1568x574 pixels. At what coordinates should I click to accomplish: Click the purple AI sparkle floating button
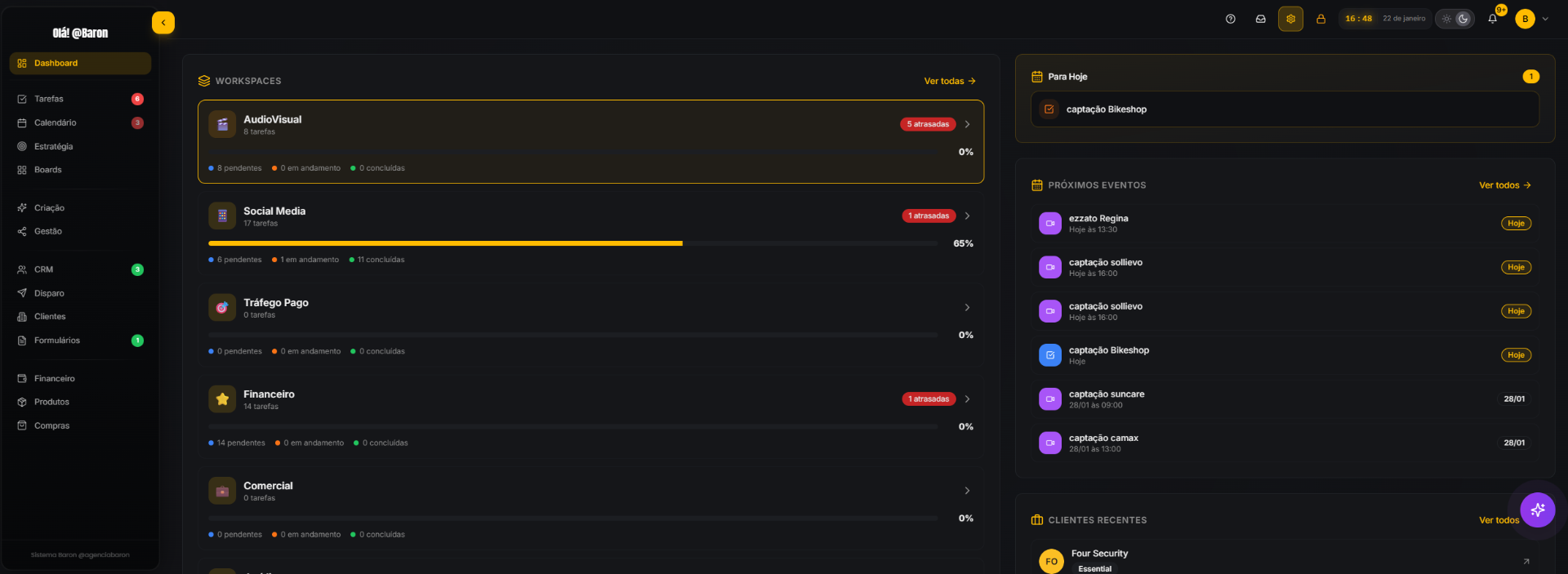click(1538, 510)
